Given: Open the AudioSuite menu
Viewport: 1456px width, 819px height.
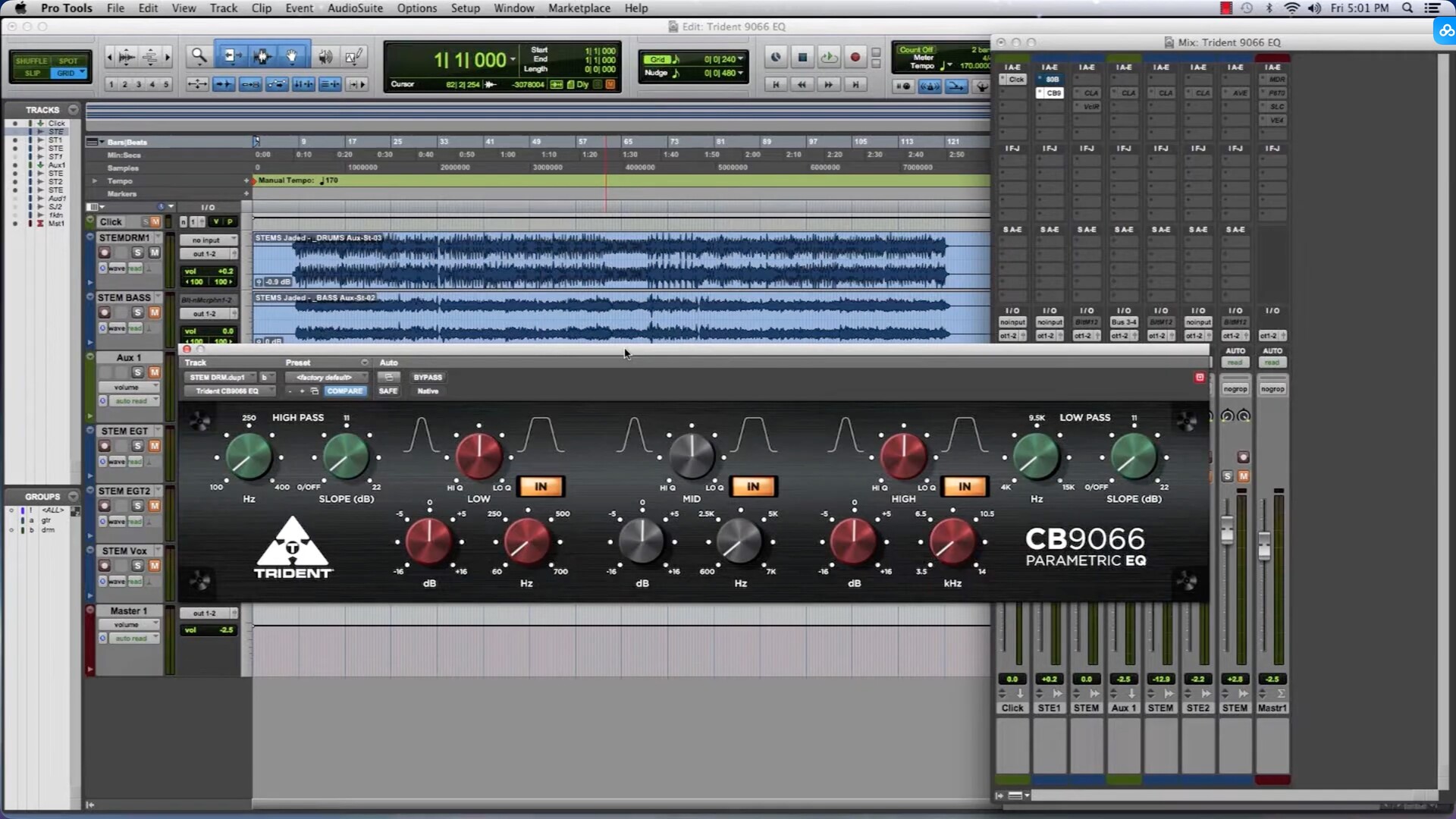Looking at the screenshot, I should [x=355, y=8].
